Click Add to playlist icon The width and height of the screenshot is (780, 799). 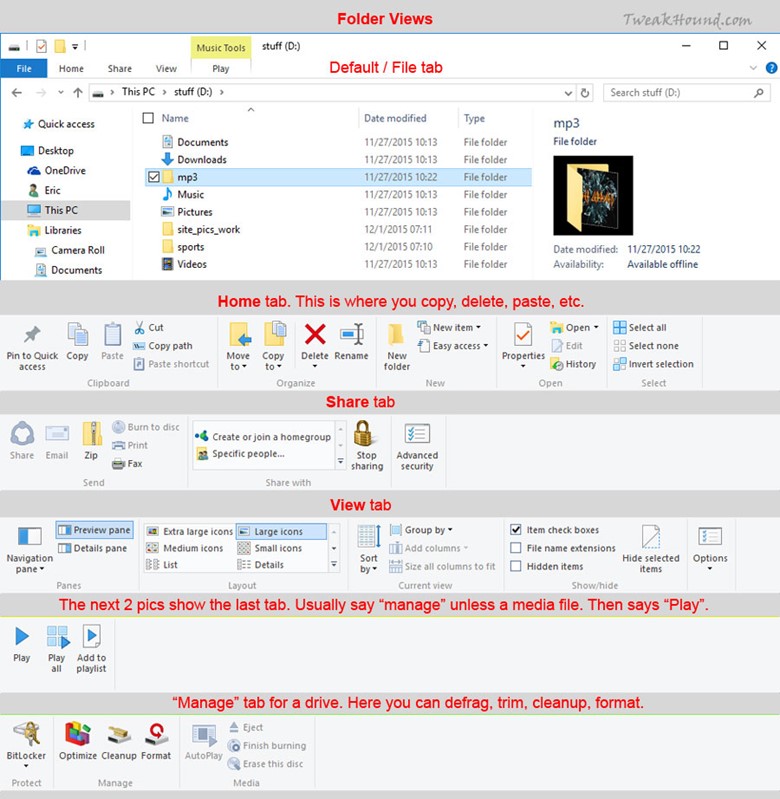point(92,636)
